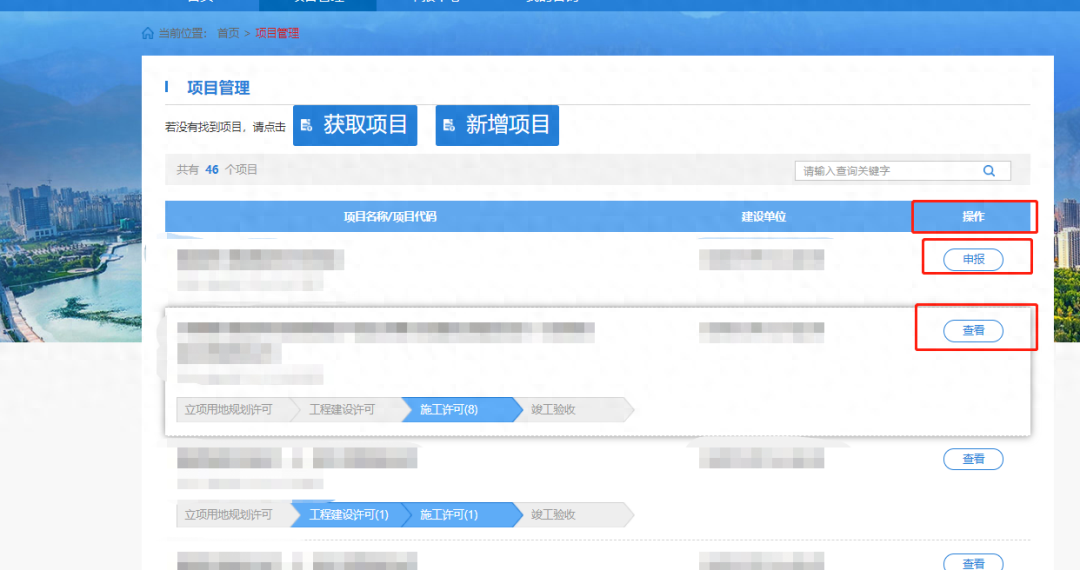Go to 首页 via the breadcrumb link
This screenshot has width=1080, height=570.
point(228,33)
